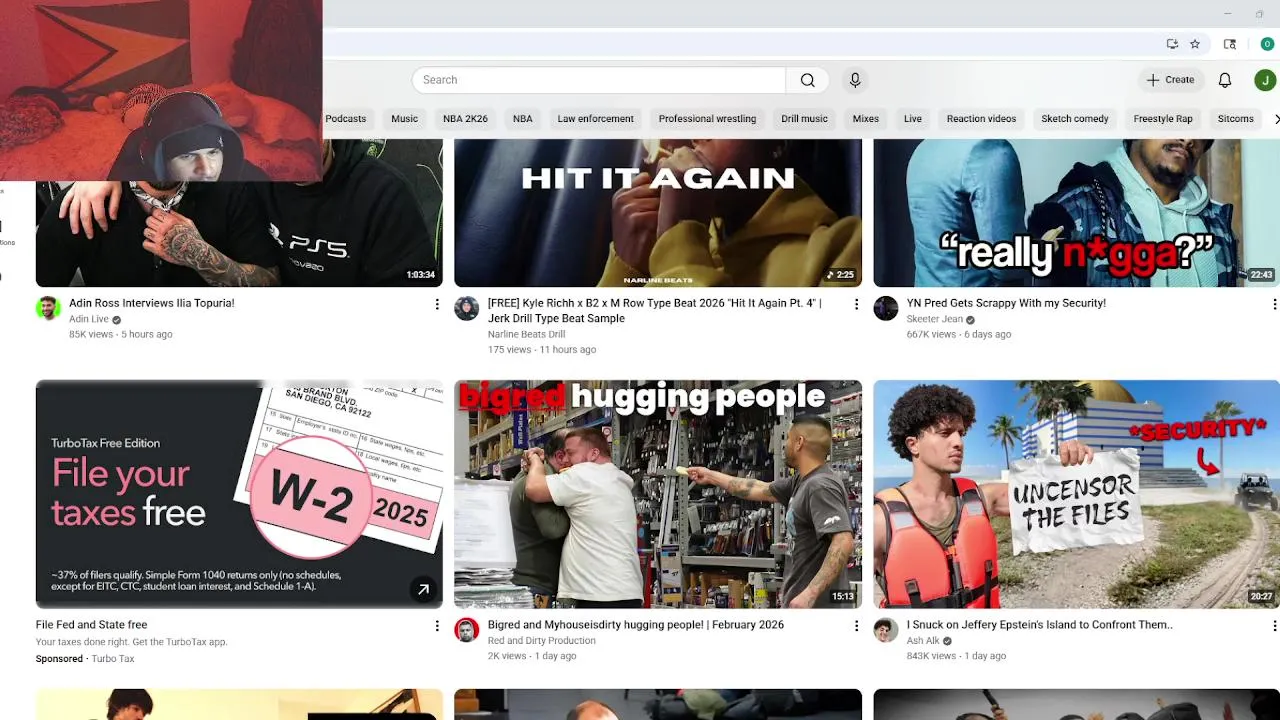Select the Sitcoms chip
The image size is (1280, 720).
1235,119
